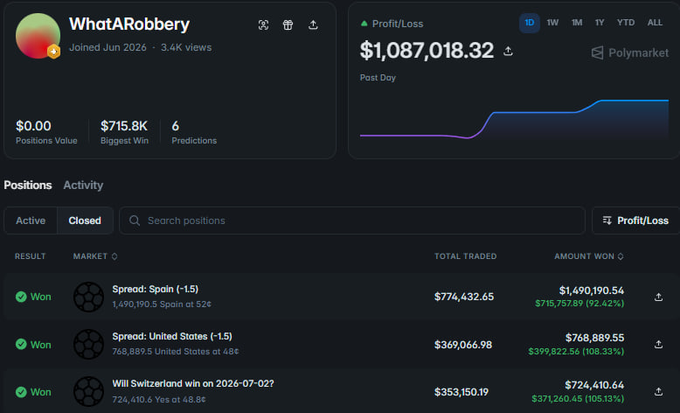Open Spread: United States (-1.5) market

click(172, 336)
